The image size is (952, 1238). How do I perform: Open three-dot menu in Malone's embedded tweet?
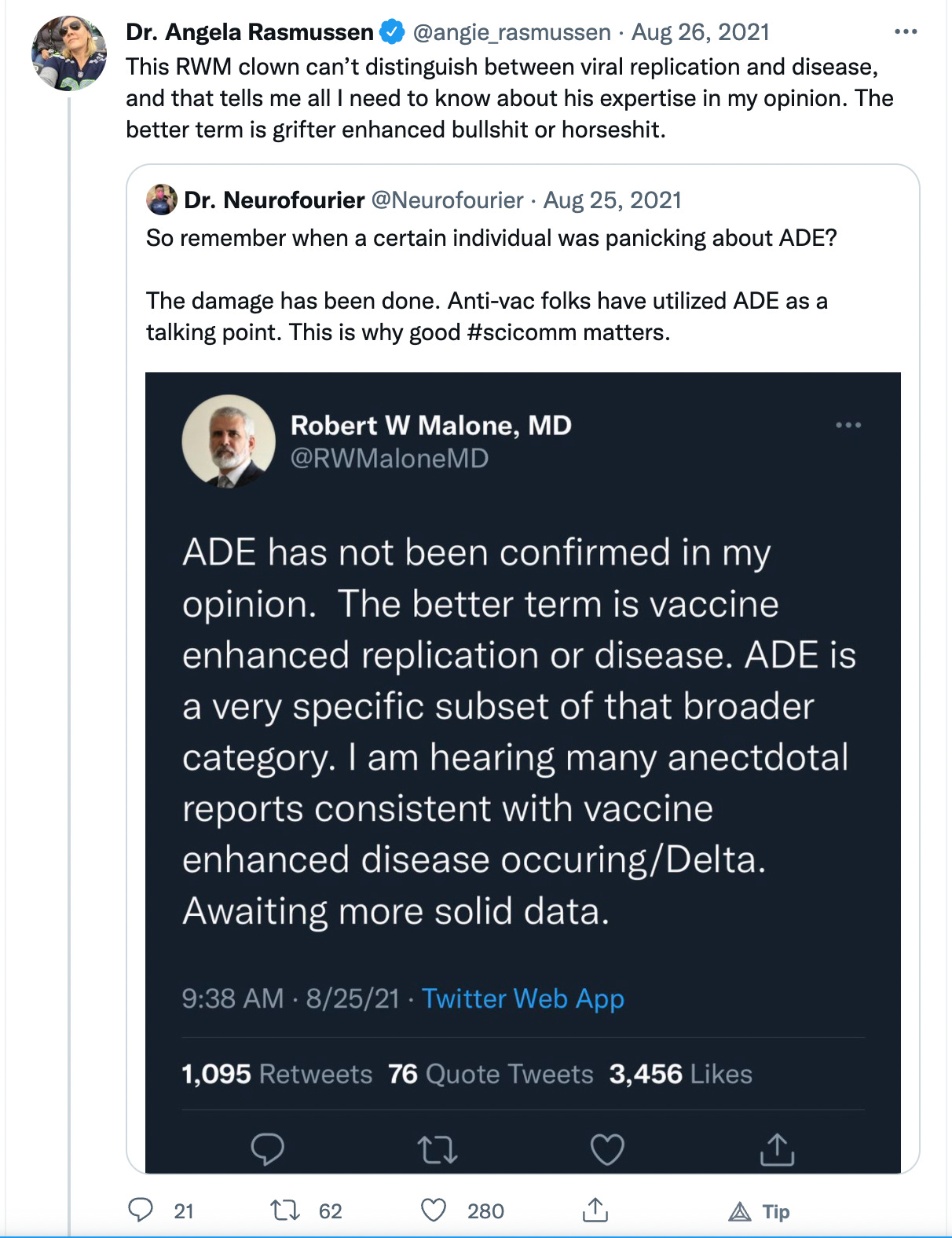coord(848,425)
